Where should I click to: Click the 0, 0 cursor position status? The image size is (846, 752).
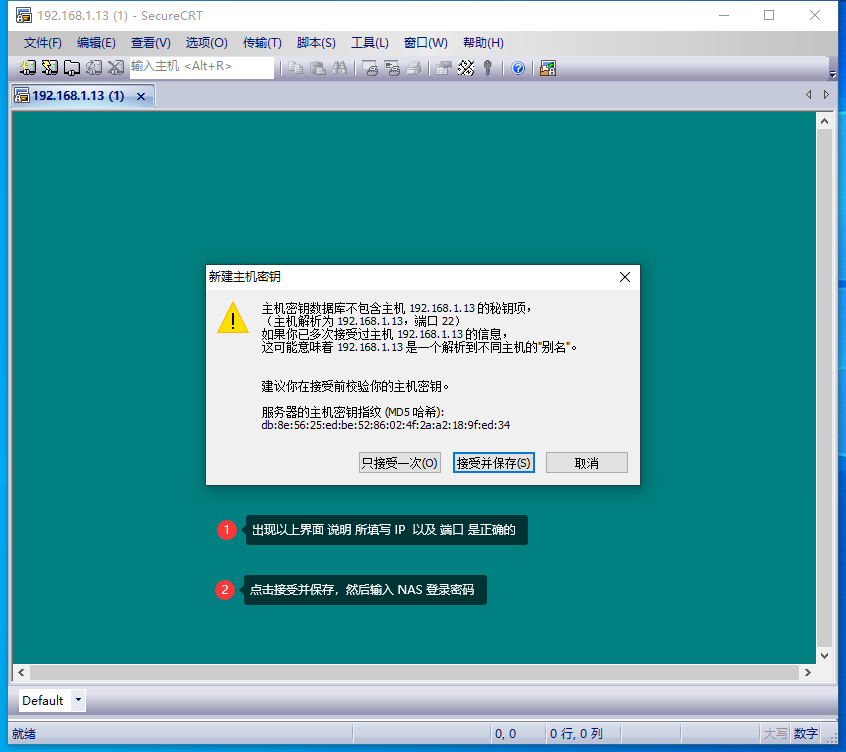[x=506, y=734]
